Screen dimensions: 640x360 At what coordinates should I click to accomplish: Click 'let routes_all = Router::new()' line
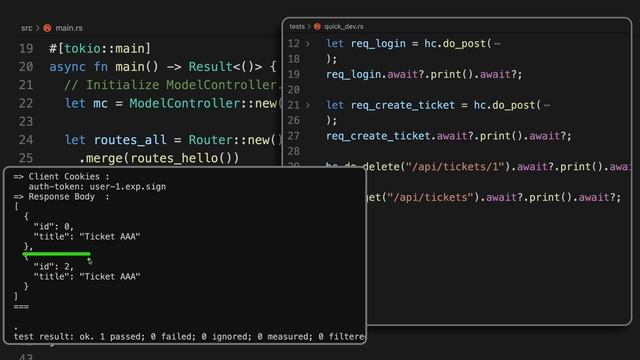(173, 140)
